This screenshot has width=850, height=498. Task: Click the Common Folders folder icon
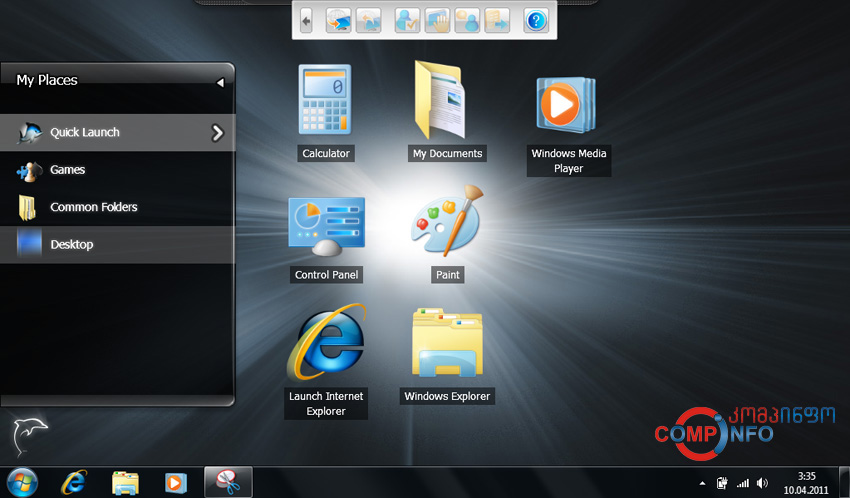27,208
